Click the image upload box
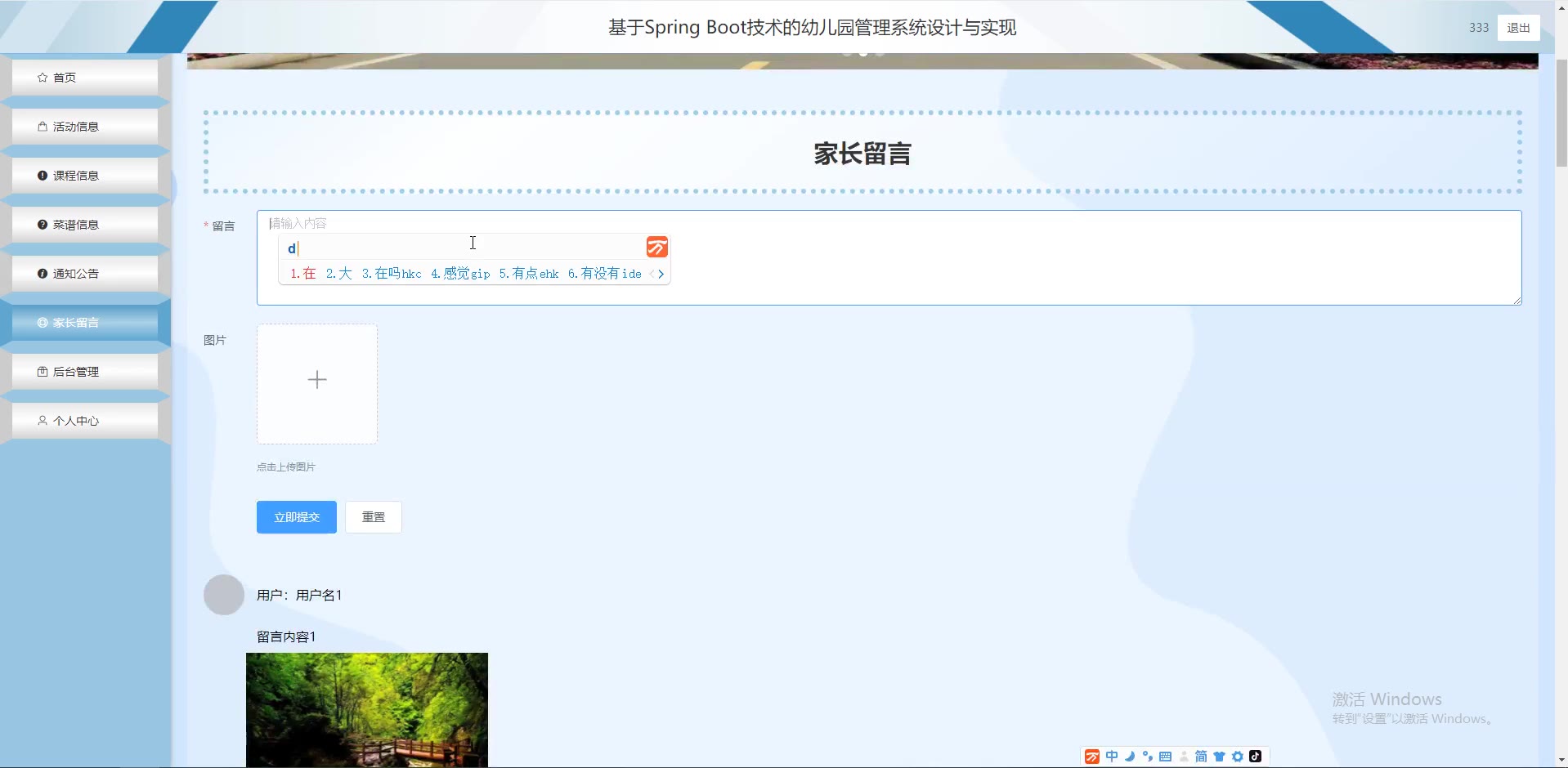The image size is (1568, 768). coord(317,384)
